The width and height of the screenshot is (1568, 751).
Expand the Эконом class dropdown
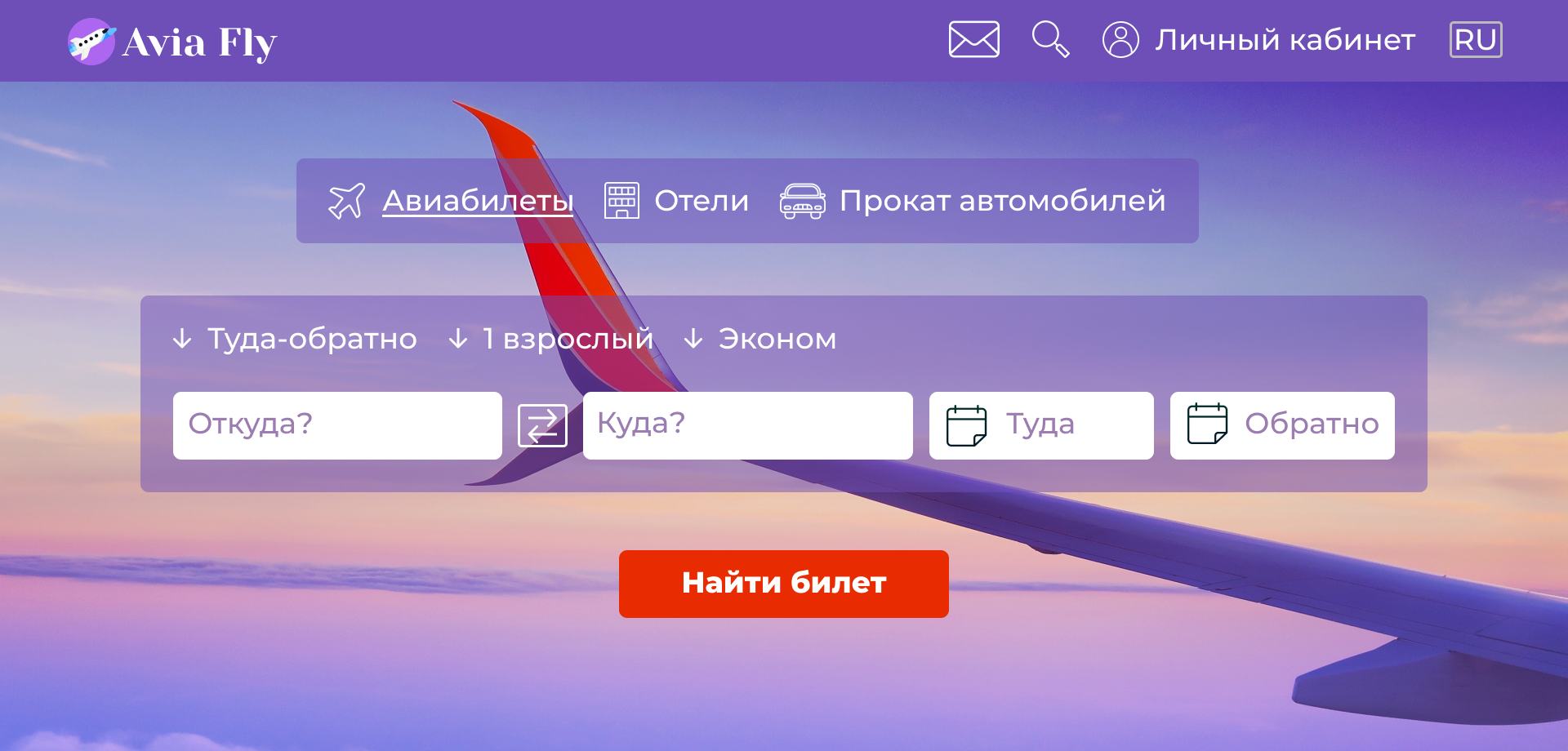click(760, 338)
